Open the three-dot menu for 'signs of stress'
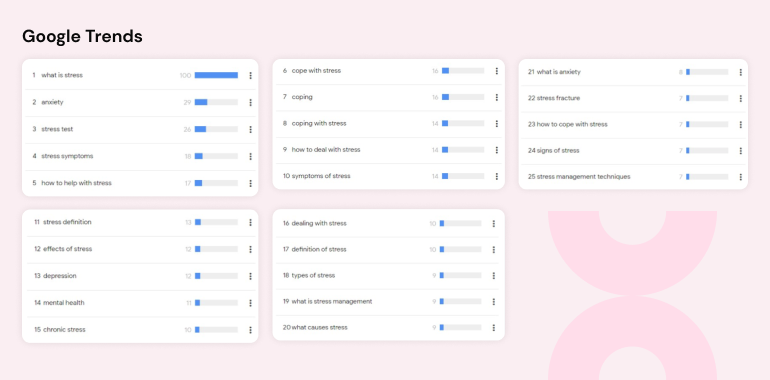 click(x=741, y=151)
